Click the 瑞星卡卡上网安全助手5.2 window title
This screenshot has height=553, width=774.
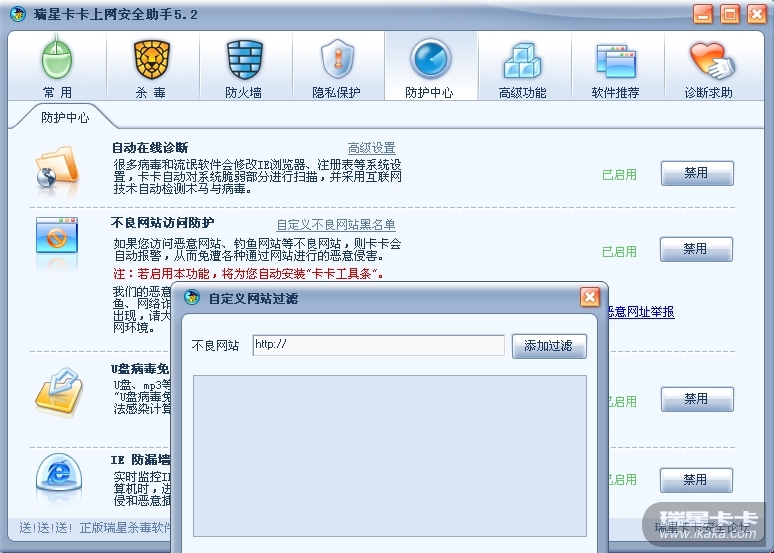(x=116, y=14)
